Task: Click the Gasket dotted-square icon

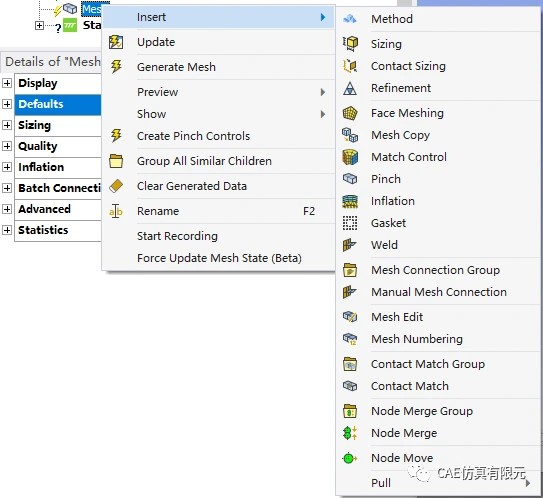Action: pos(350,223)
